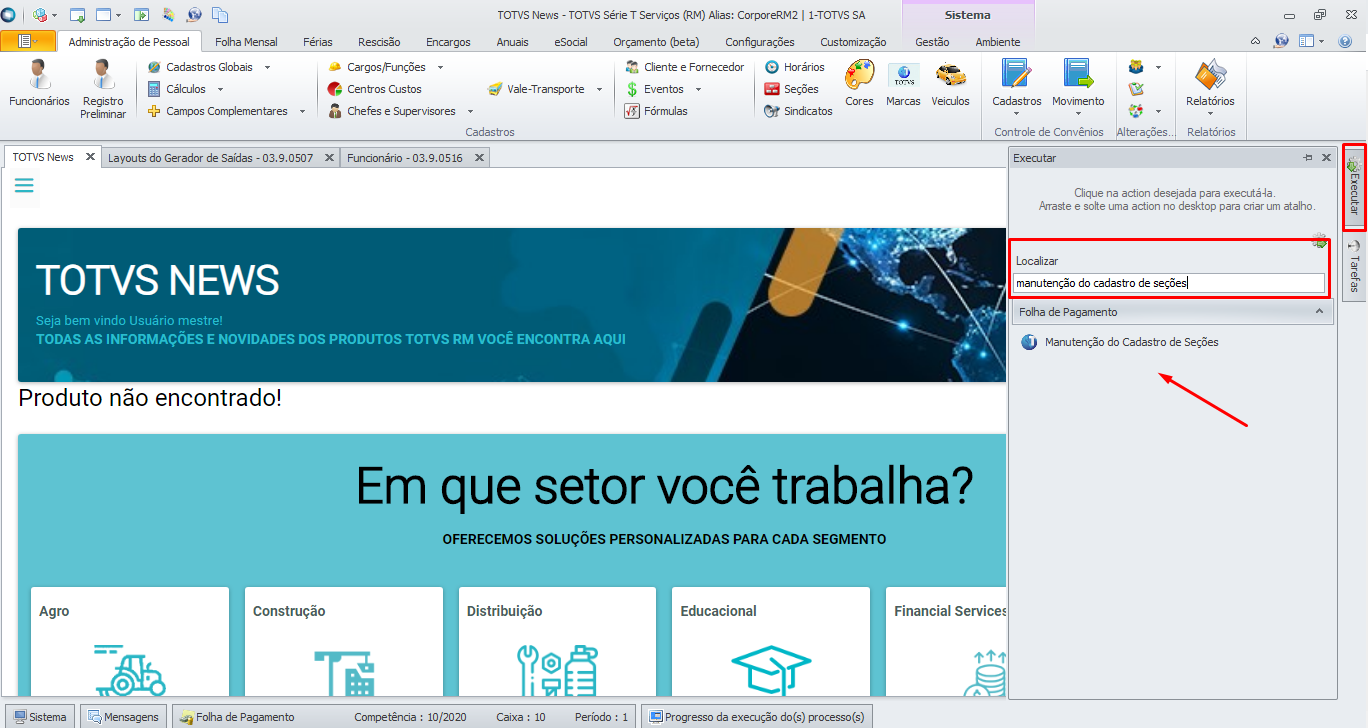Run Manutenção do Cadastro de Seções action

[x=1120, y=342]
